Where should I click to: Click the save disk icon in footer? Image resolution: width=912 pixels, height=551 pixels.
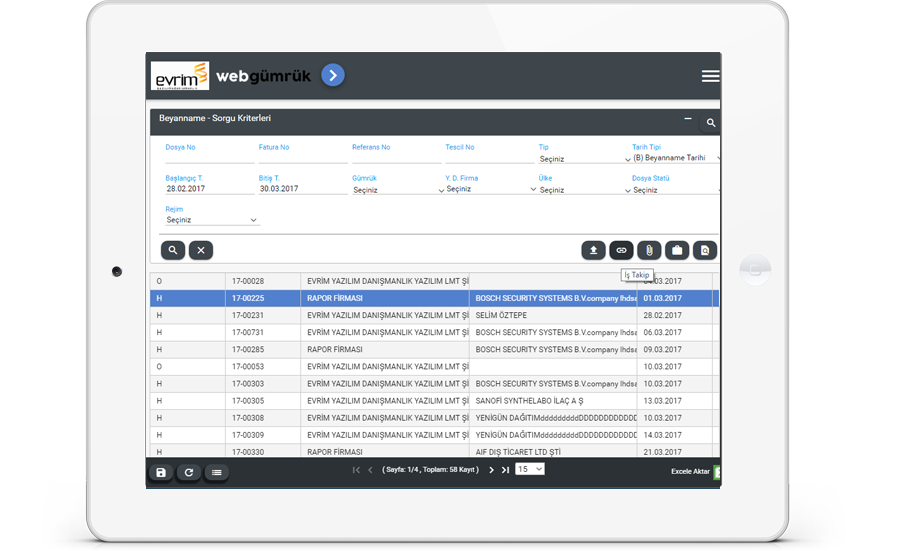tap(160, 472)
